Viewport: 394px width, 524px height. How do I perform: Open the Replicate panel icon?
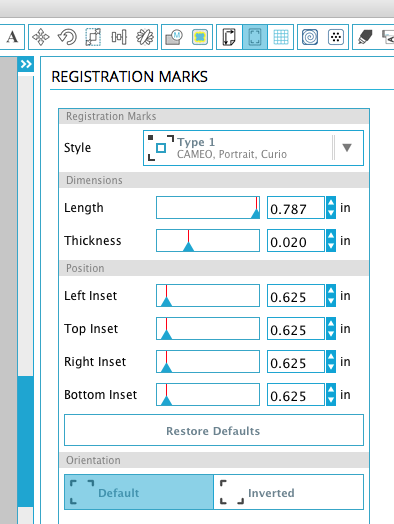point(145,37)
